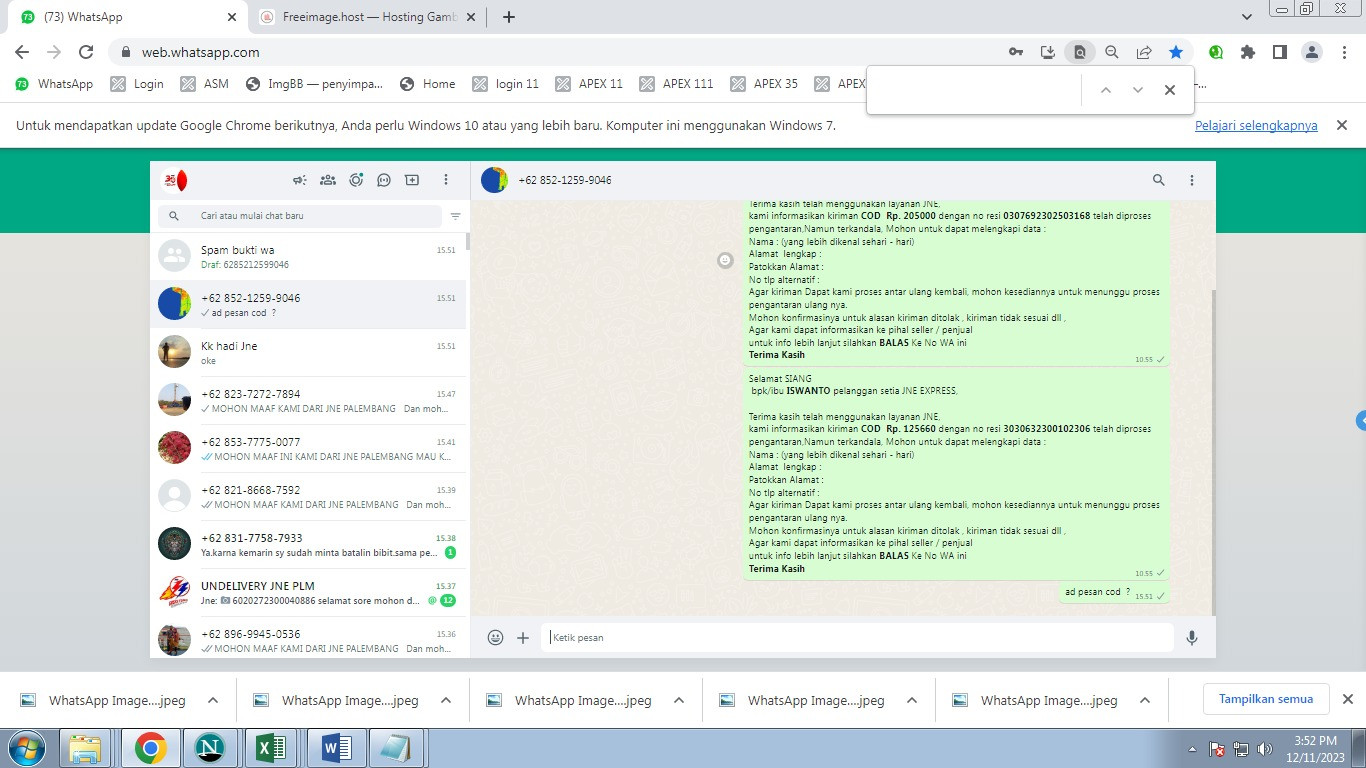Open the APEX 111 bookmark
1366x768 pixels.
click(676, 84)
